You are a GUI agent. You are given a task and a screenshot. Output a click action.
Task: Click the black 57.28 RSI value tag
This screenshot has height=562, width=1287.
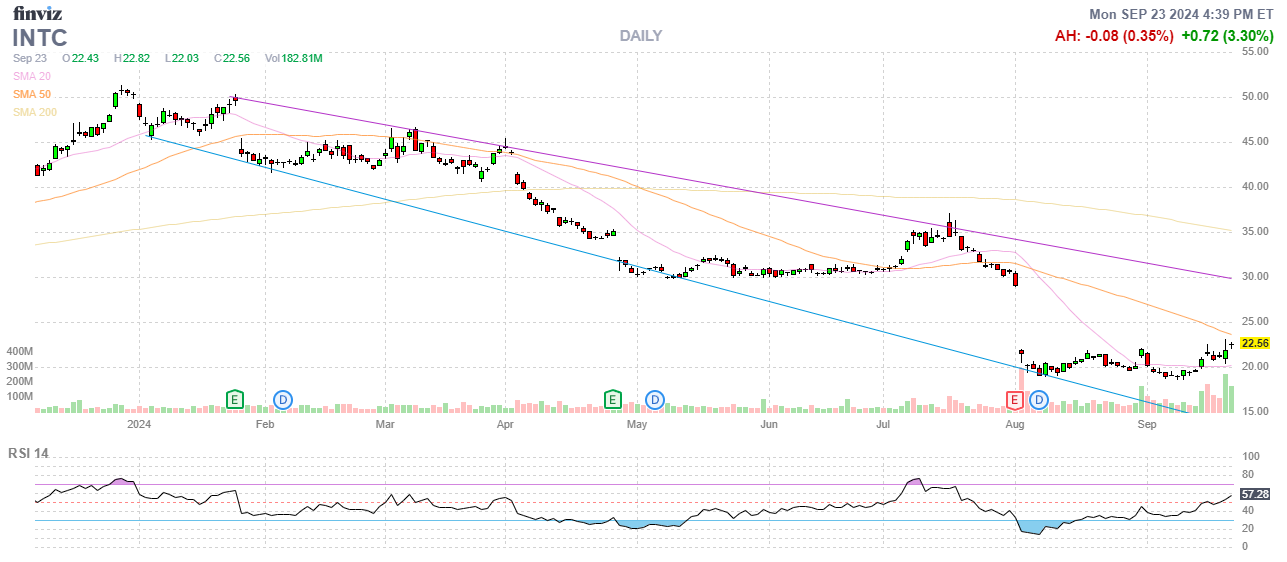coord(1254,494)
